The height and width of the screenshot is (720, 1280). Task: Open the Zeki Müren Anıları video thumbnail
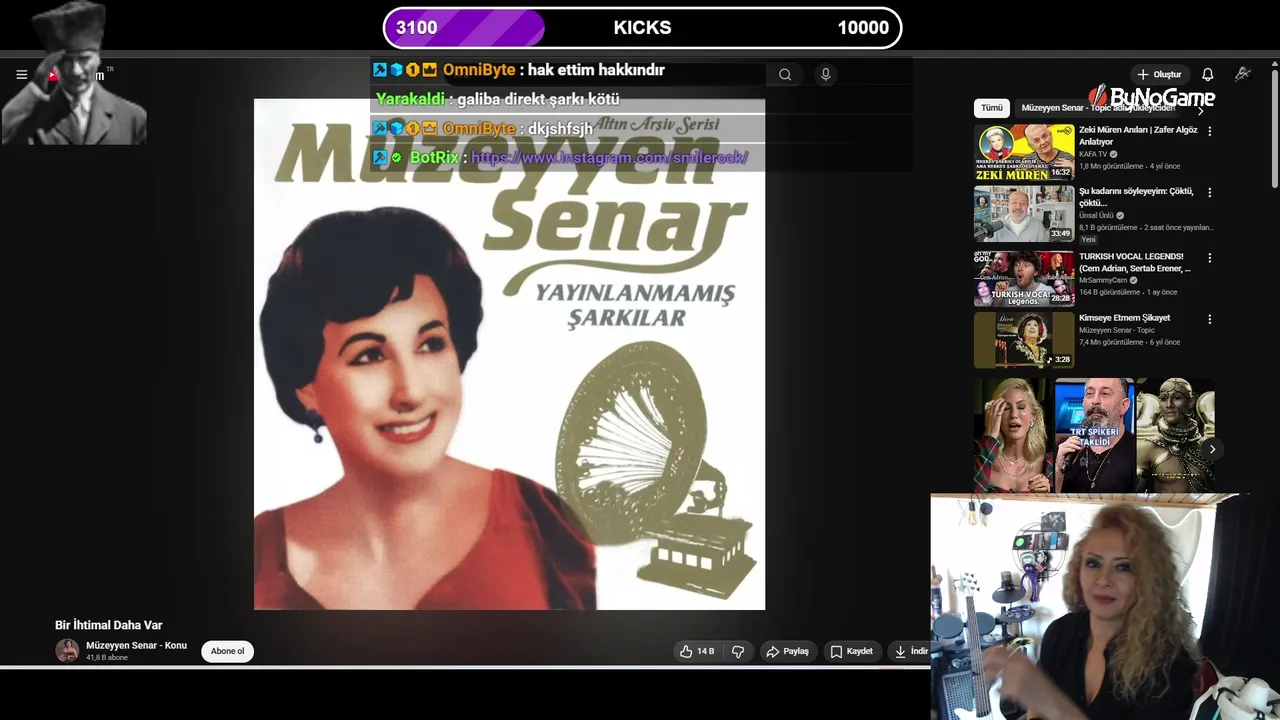[x=1024, y=152]
